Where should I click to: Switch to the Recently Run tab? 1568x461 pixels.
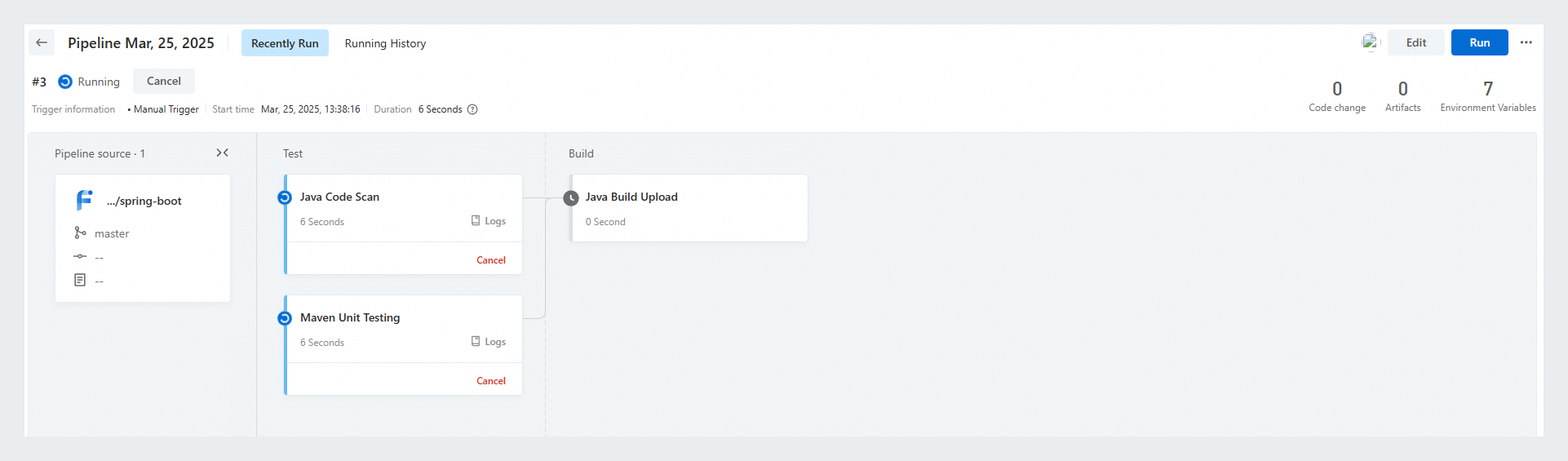pos(285,43)
